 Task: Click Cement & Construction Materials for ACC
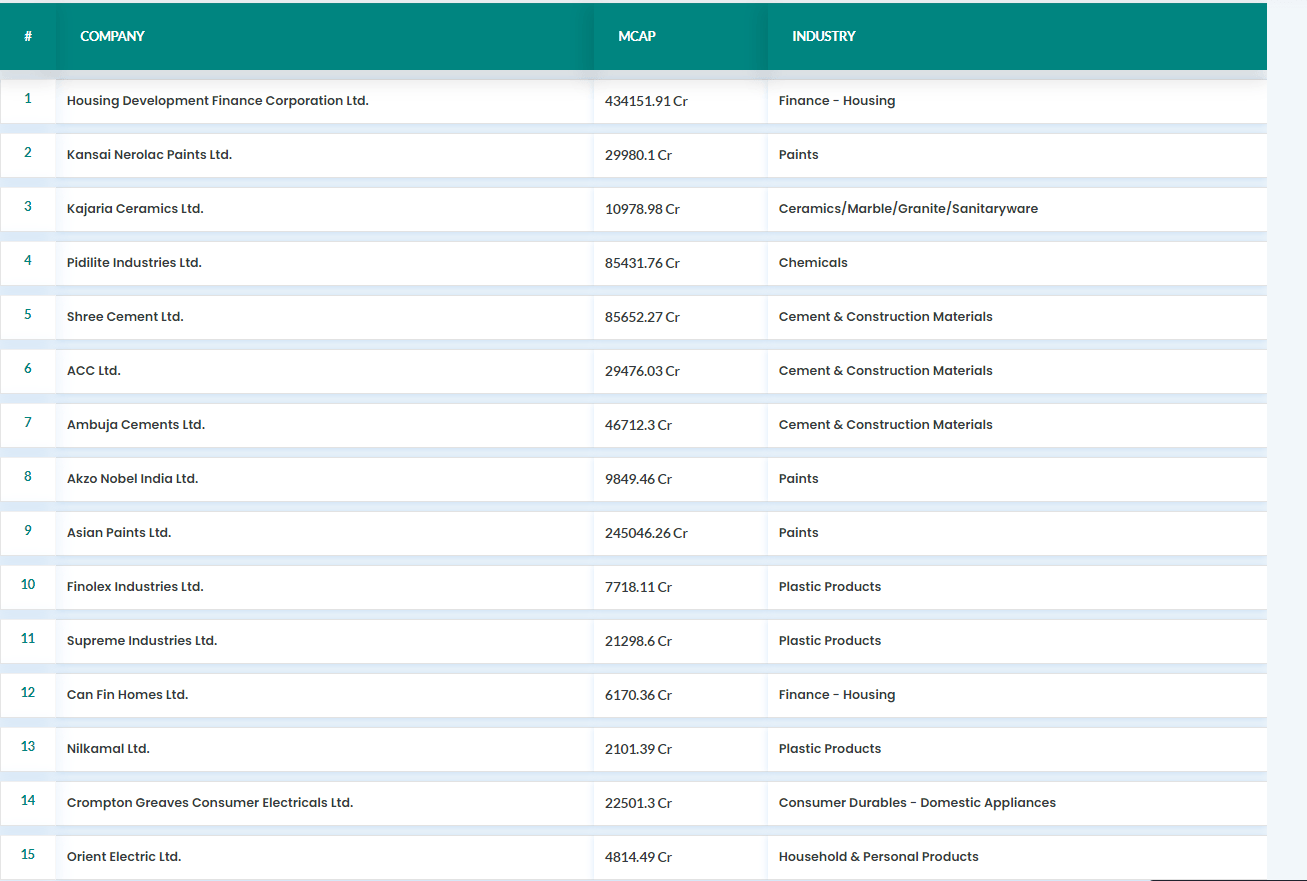pyautogui.click(x=886, y=371)
